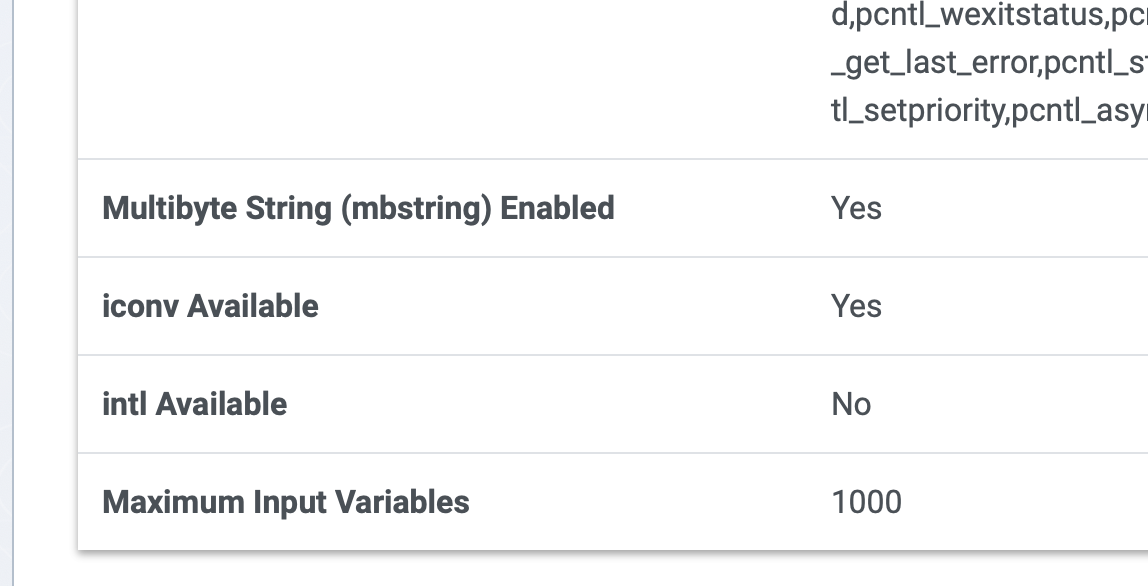
Task: Select the iconv Available label
Action: click(x=210, y=306)
